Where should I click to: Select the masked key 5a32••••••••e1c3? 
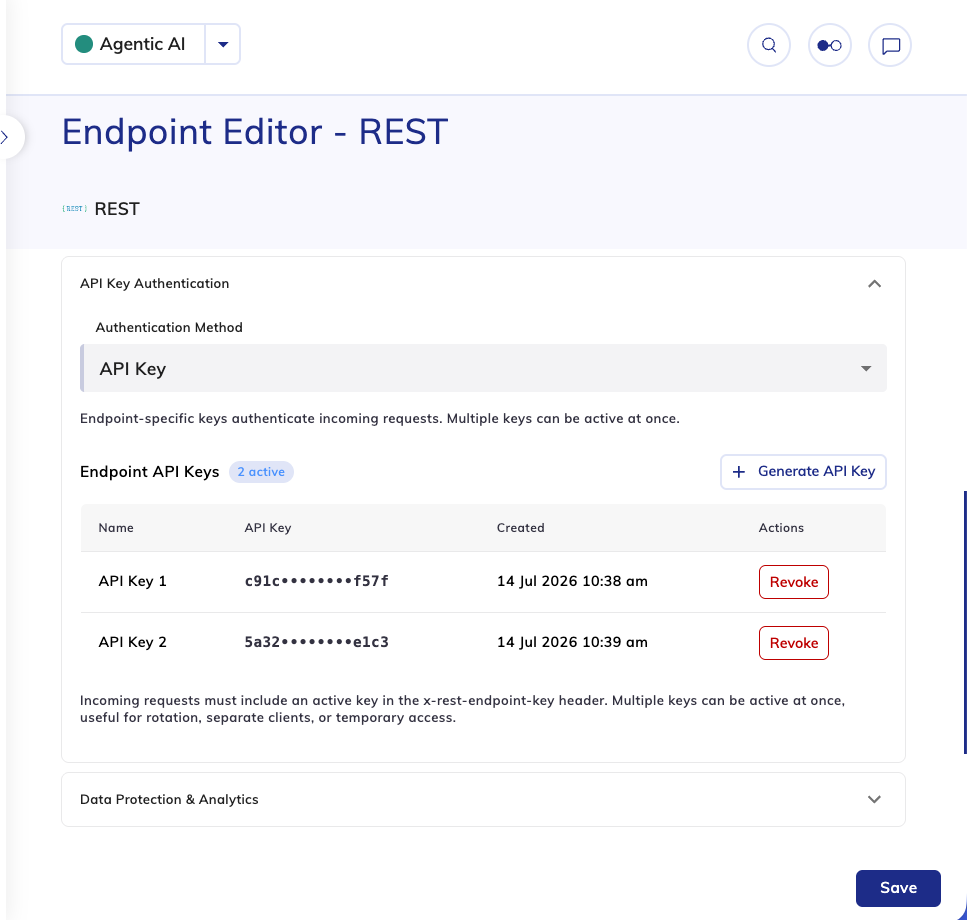[316, 642]
